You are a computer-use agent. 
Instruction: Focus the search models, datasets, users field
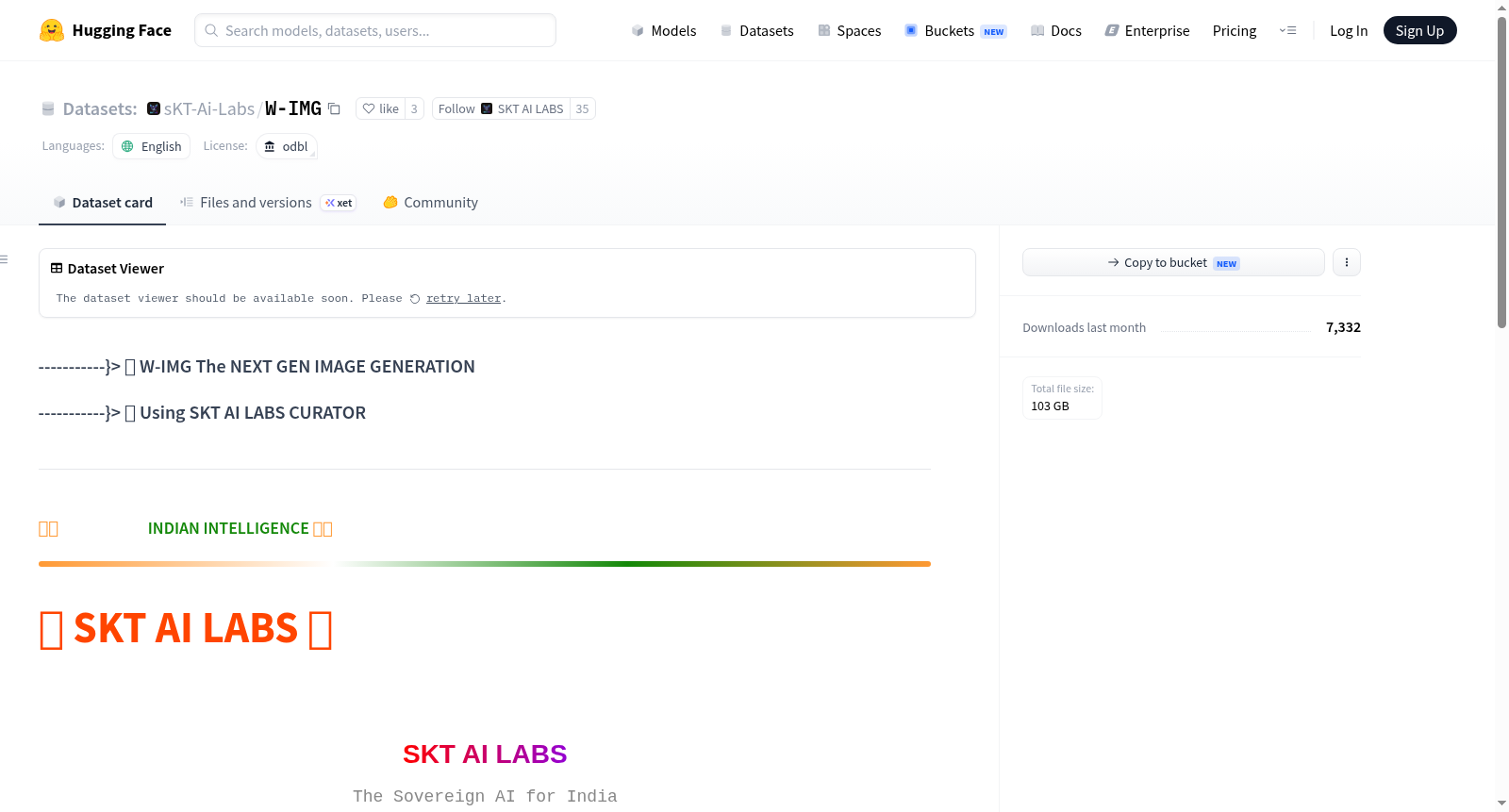point(375,30)
